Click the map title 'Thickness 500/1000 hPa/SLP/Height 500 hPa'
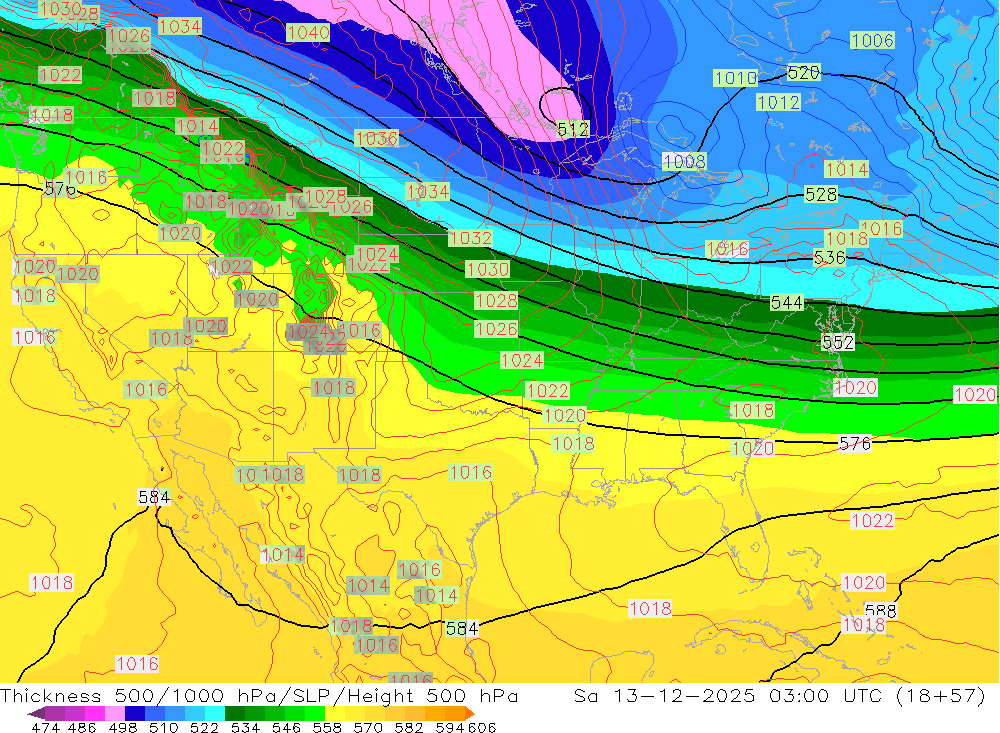This screenshot has height=733, width=1000. click(259, 695)
